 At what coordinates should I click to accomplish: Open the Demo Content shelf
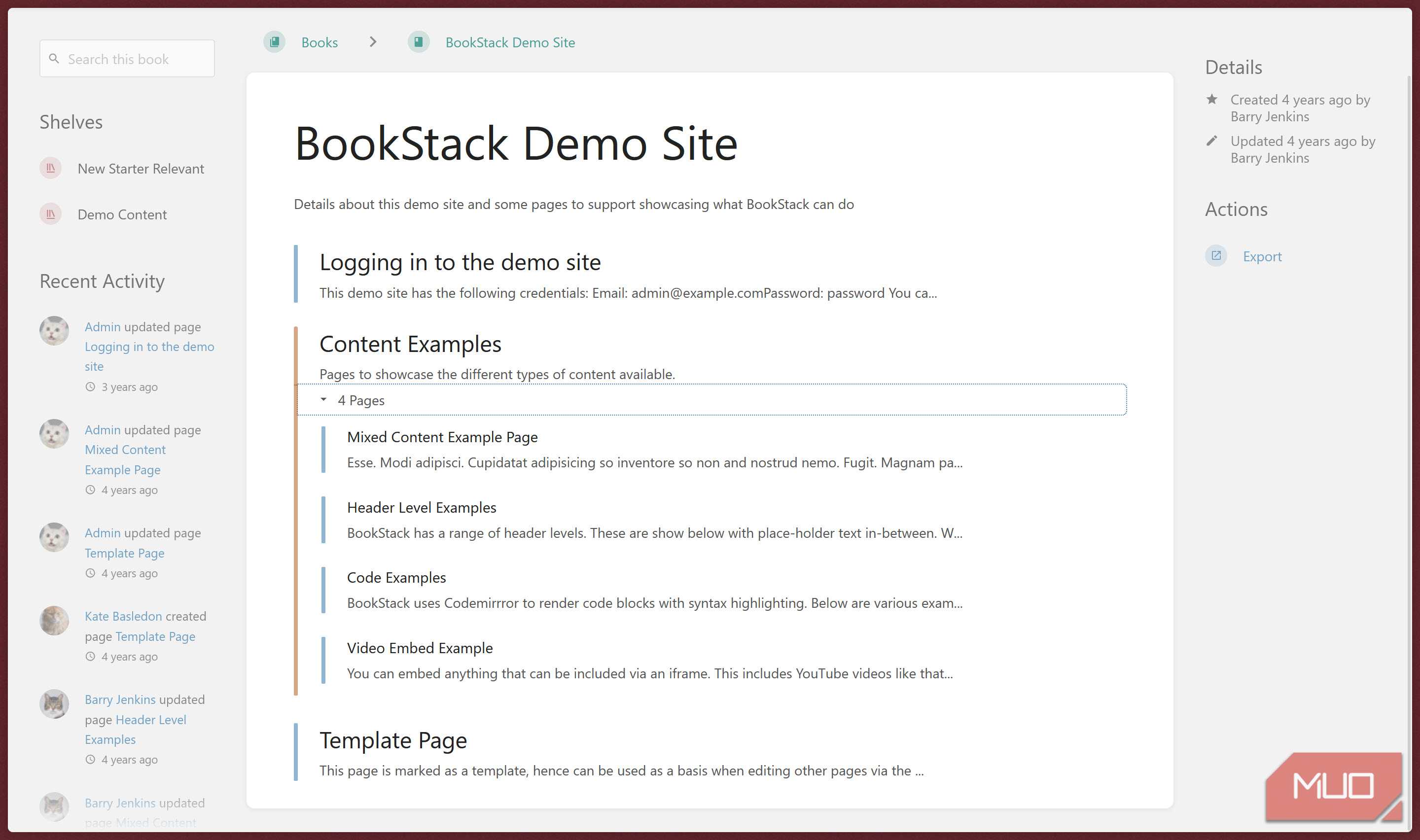tap(122, 214)
